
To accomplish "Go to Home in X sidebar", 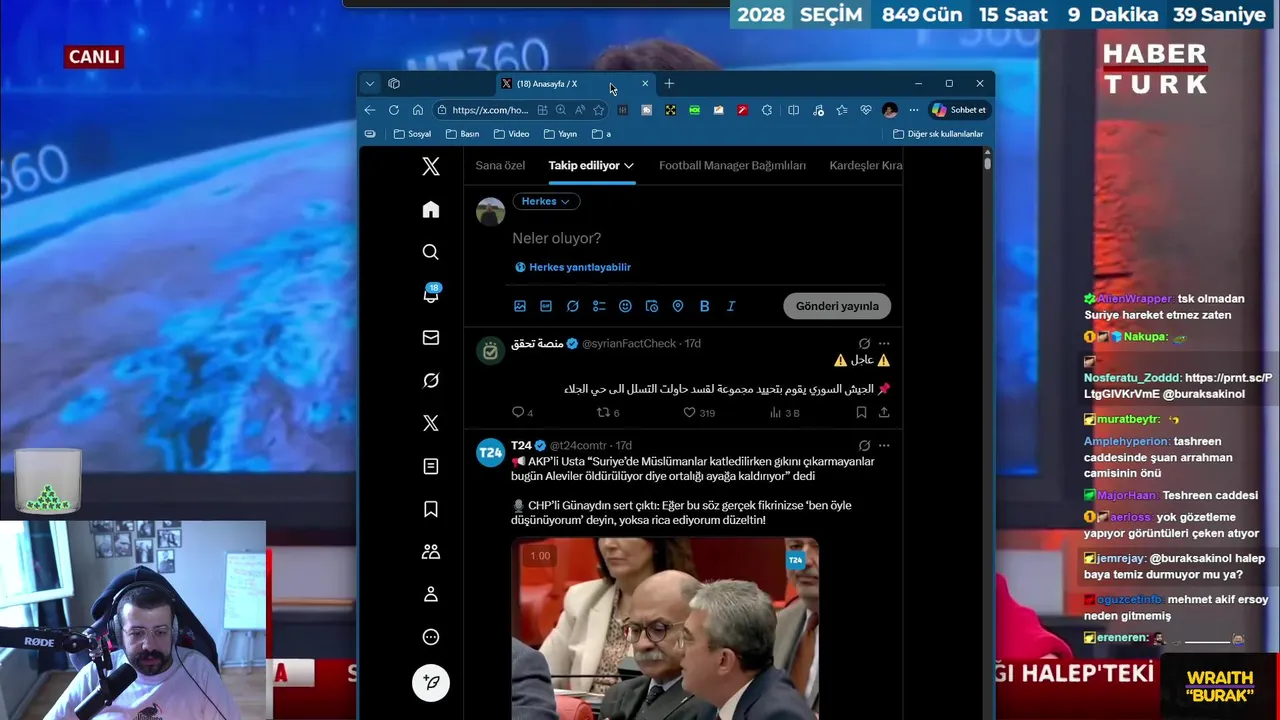I will tap(431, 209).
